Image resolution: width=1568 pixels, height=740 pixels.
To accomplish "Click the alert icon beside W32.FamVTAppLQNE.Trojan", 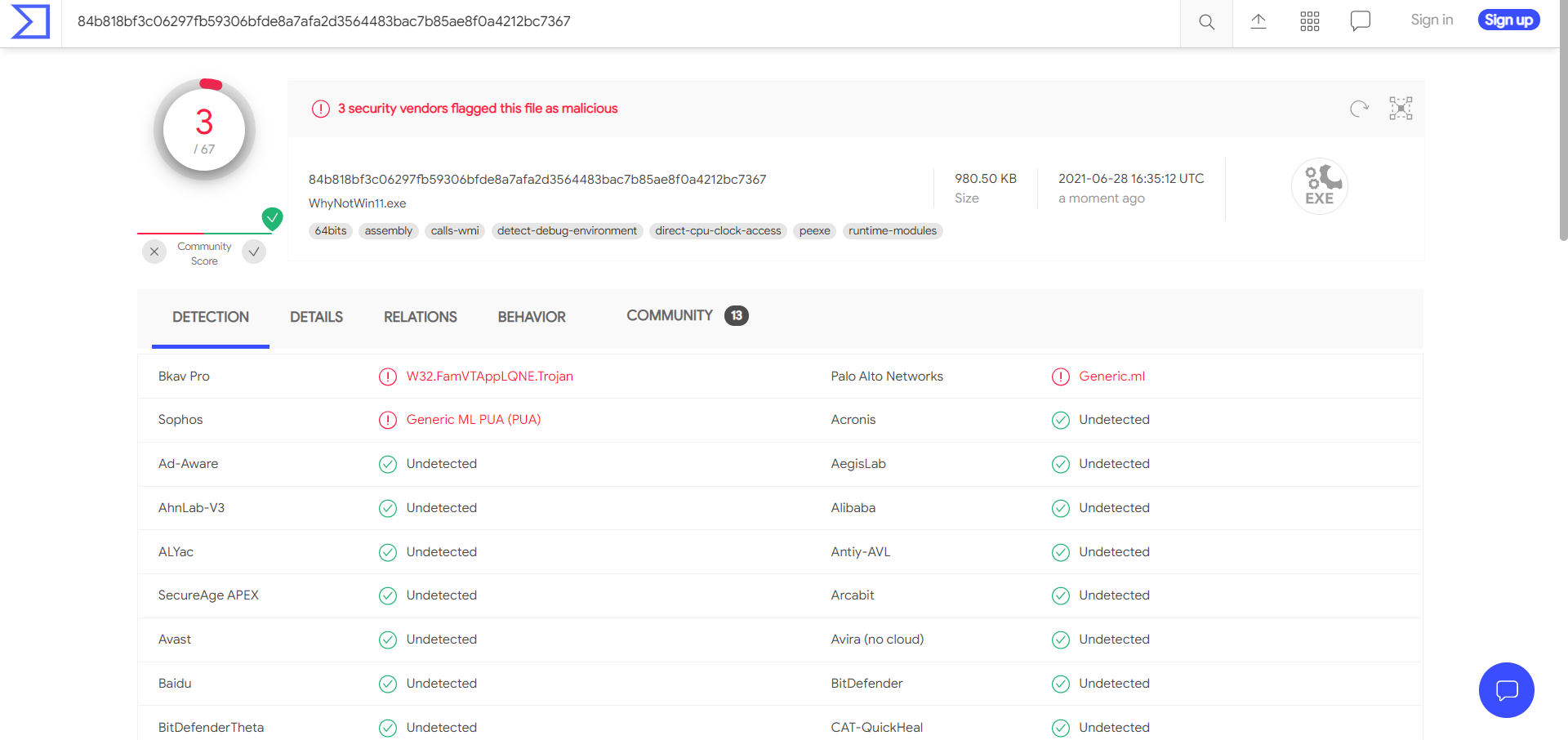I will 388,377.
